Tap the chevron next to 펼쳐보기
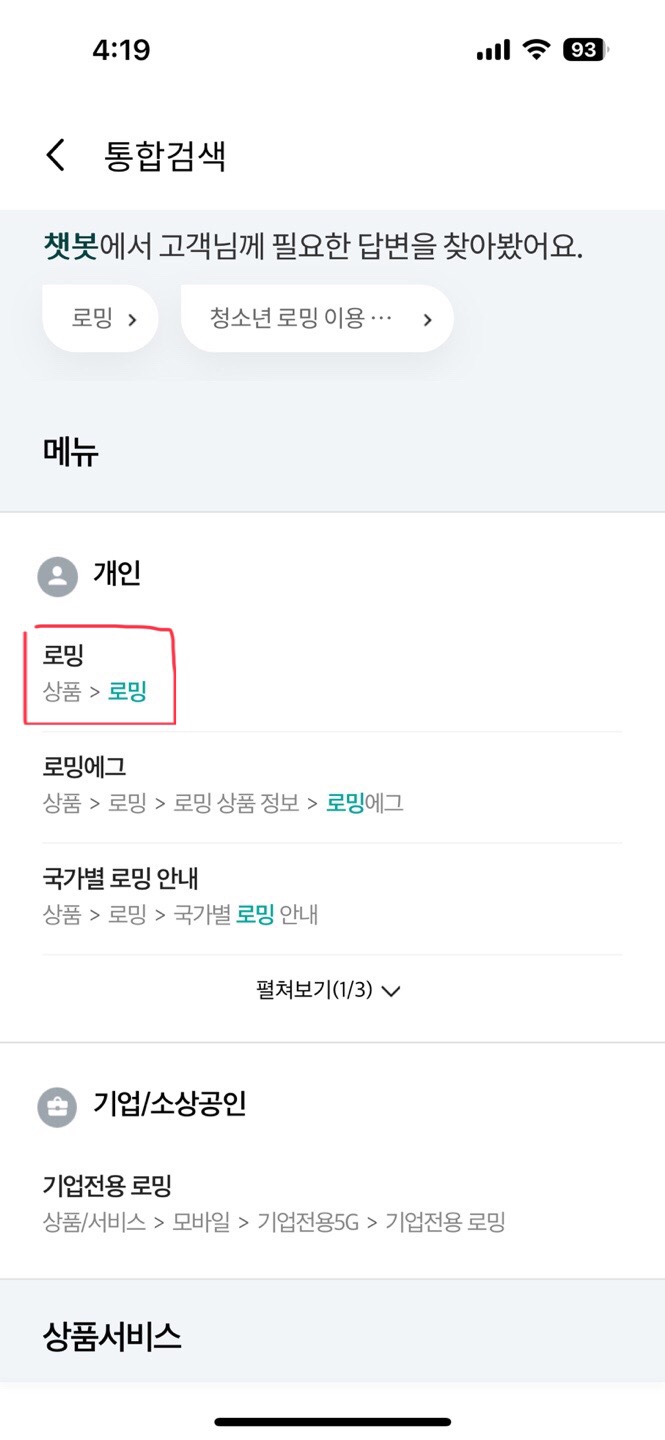The width and height of the screenshot is (665, 1440). click(391, 991)
